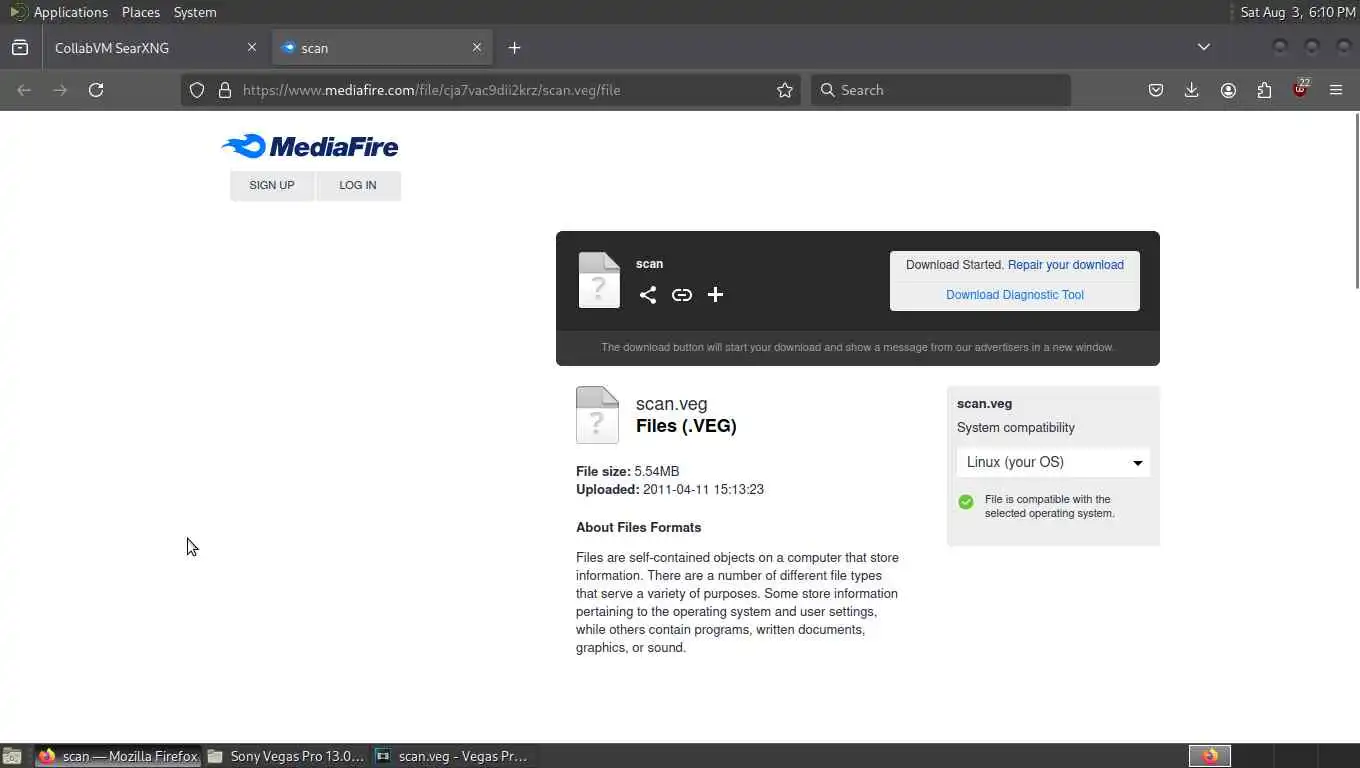Bookmark this page with the star icon
1360x768 pixels.
pos(785,90)
